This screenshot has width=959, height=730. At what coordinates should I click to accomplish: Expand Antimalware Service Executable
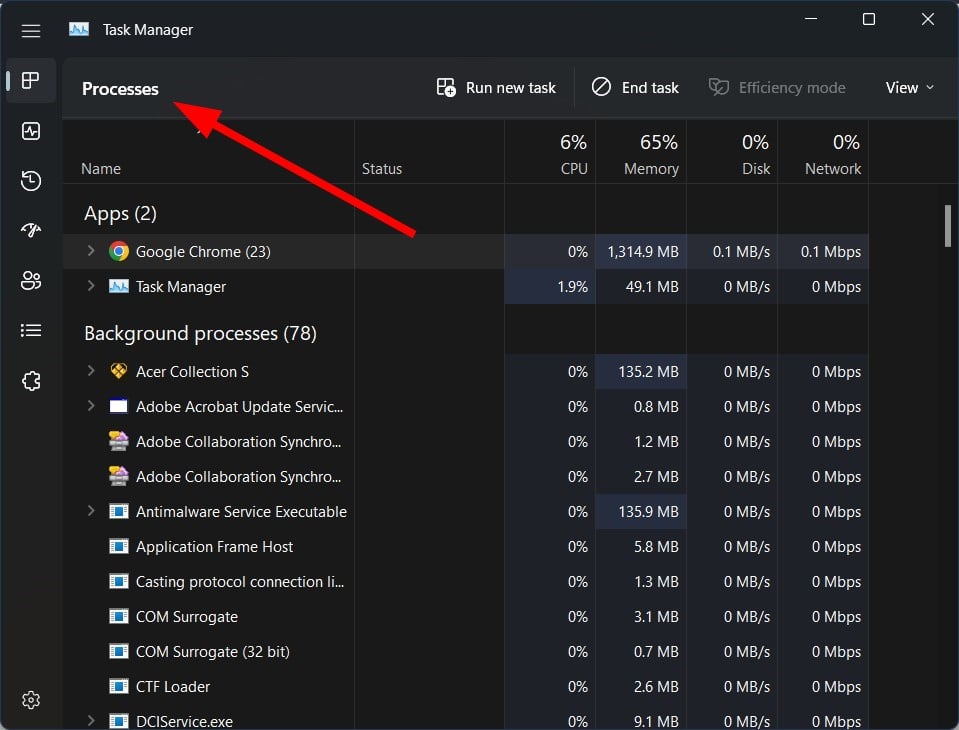pyautogui.click(x=91, y=511)
